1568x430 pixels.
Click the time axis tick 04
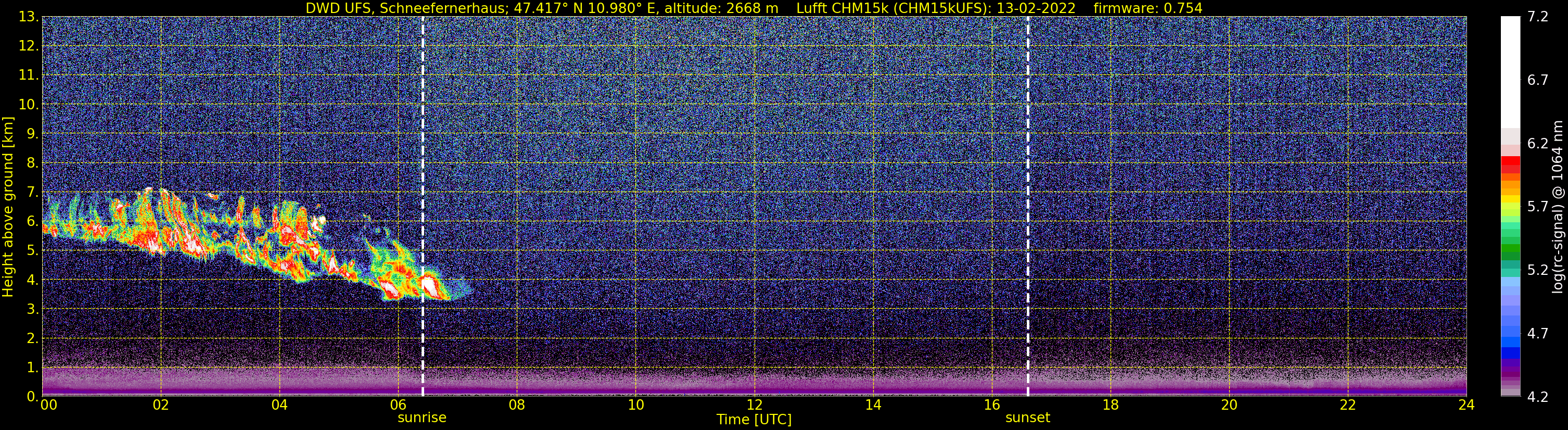(x=279, y=405)
